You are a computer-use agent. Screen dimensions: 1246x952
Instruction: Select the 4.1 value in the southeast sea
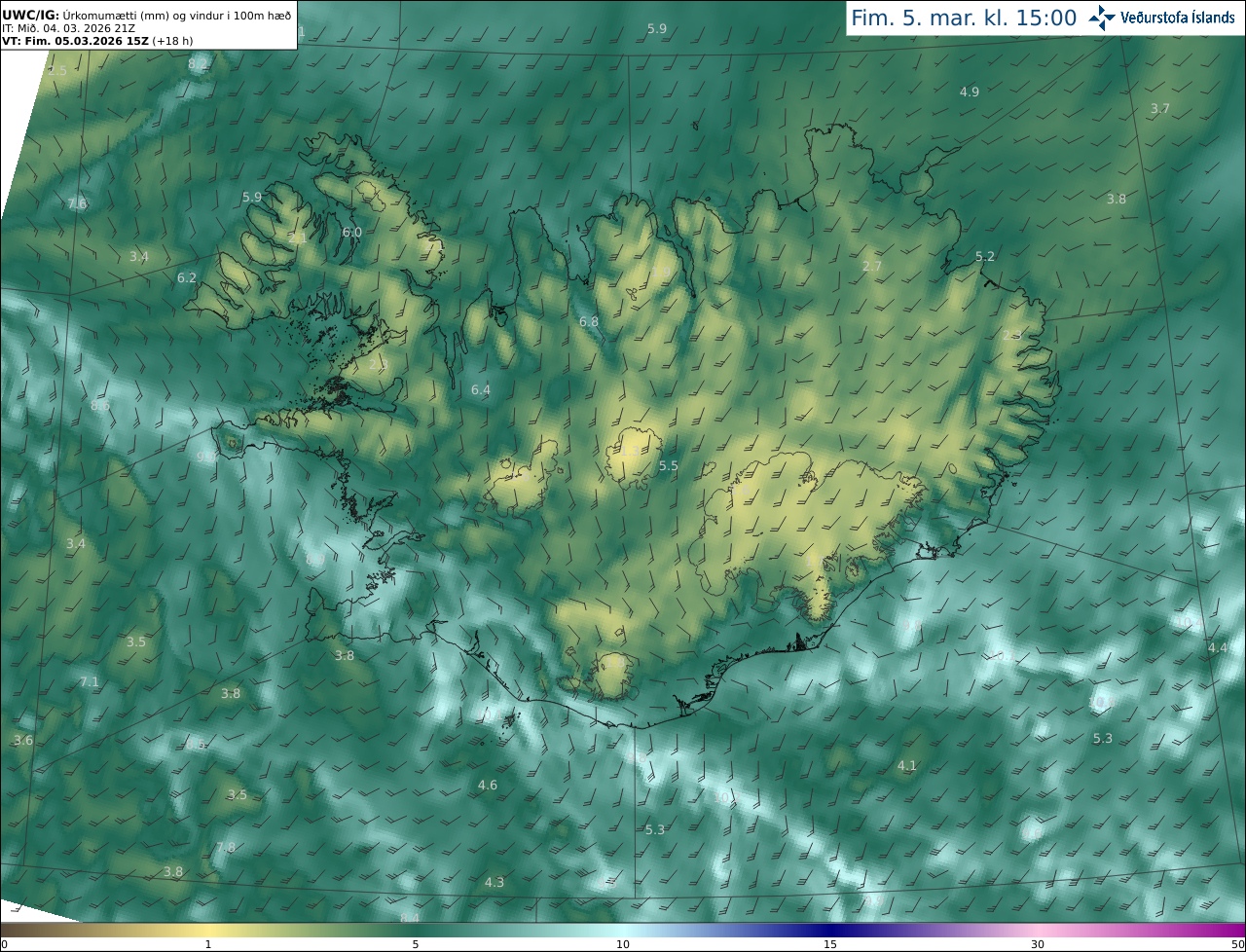[907, 765]
